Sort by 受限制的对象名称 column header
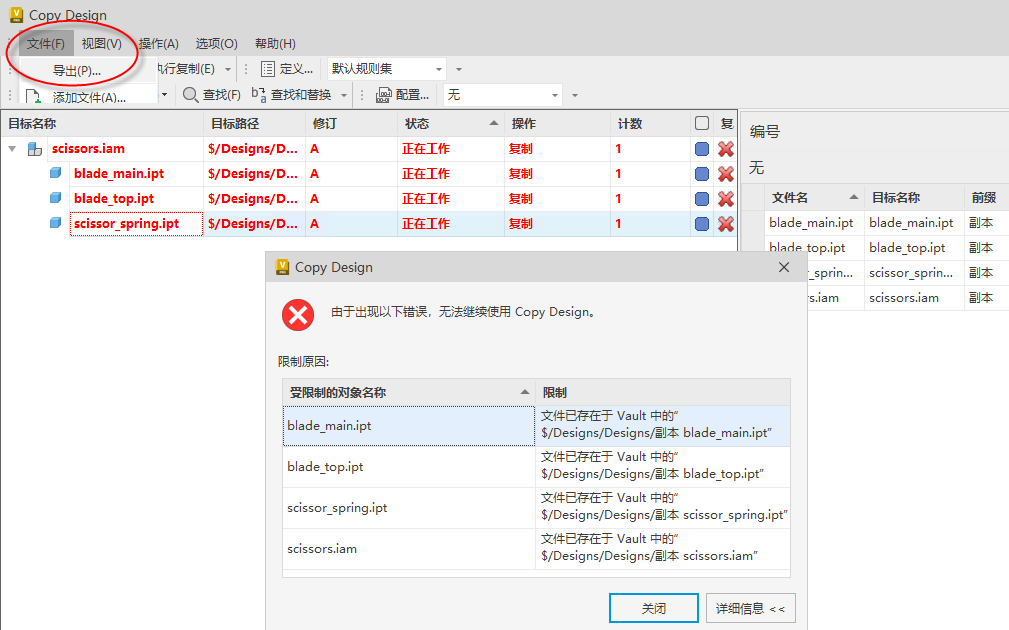The image size is (1009, 630). (x=409, y=392)
